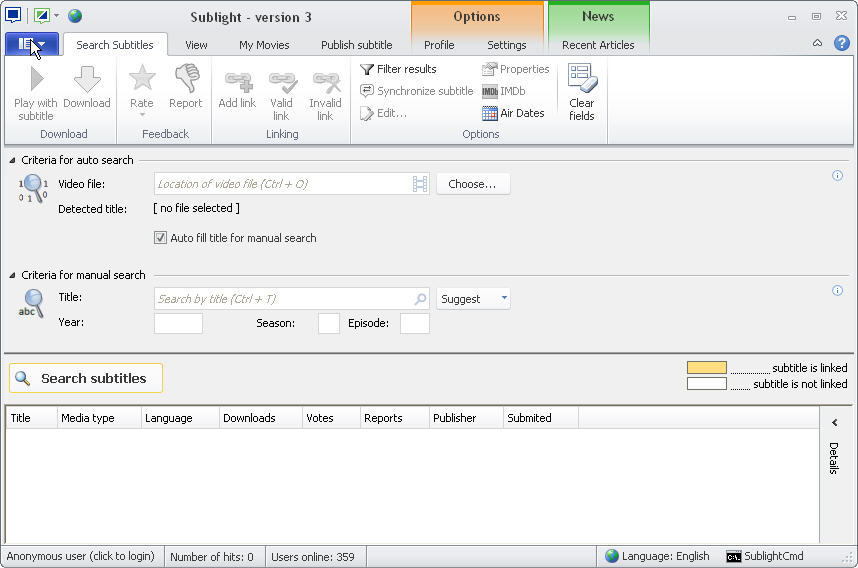Click the Invalid link icon

[326, 82]
